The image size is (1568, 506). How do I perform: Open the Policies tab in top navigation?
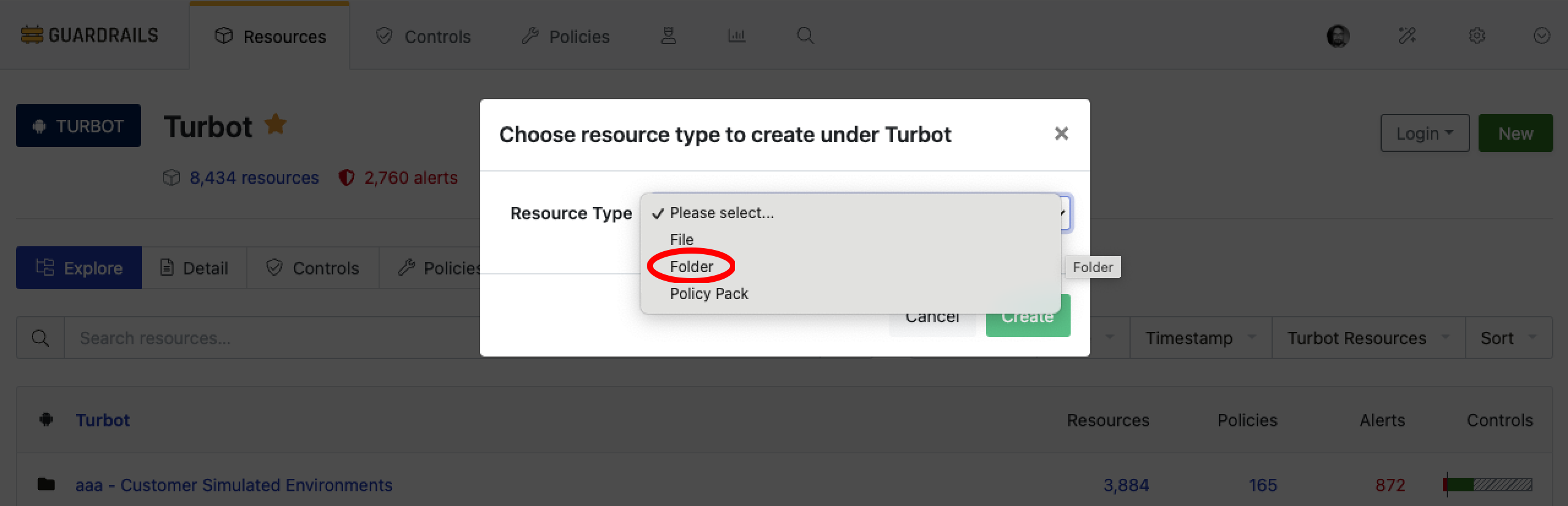565,36
